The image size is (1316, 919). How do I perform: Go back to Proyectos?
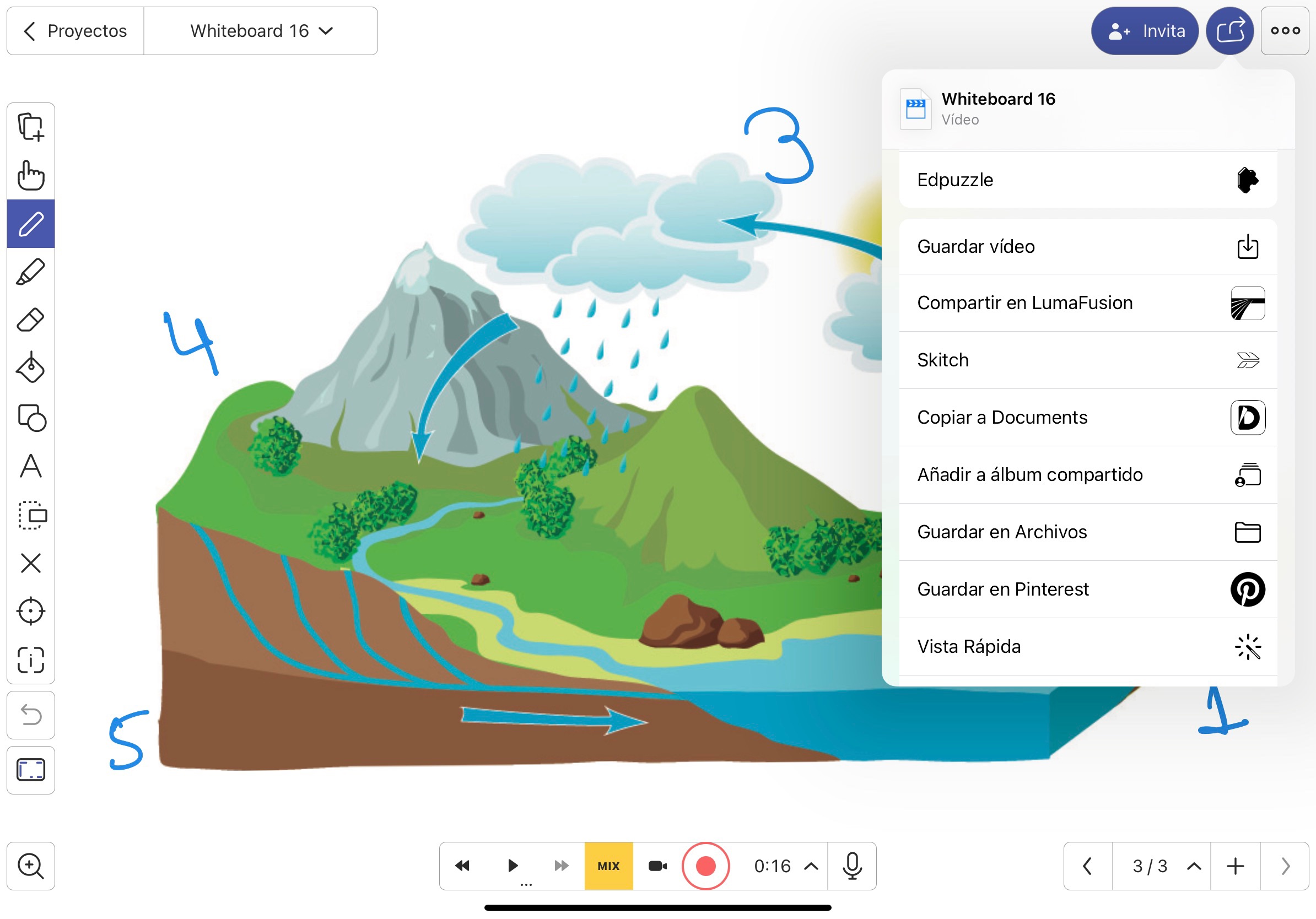75,31
